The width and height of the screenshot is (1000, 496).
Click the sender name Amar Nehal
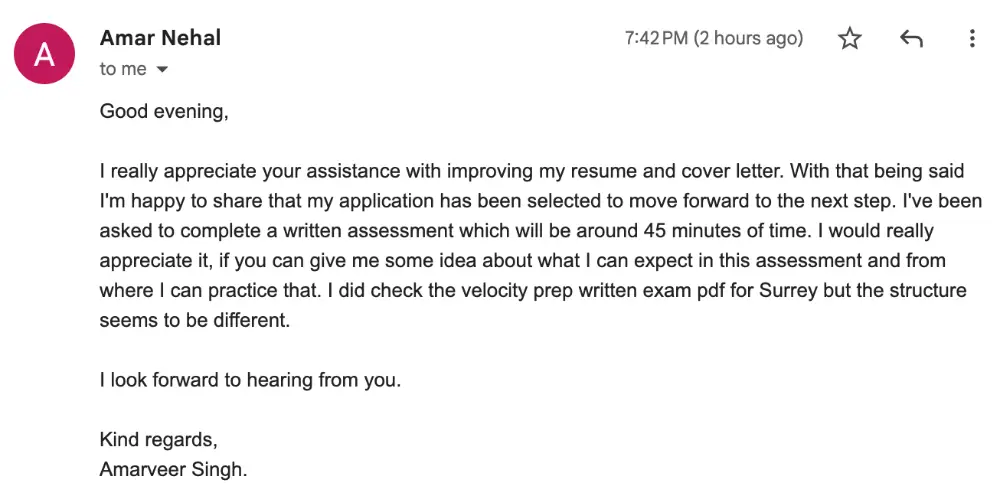(x=160, y=38)
